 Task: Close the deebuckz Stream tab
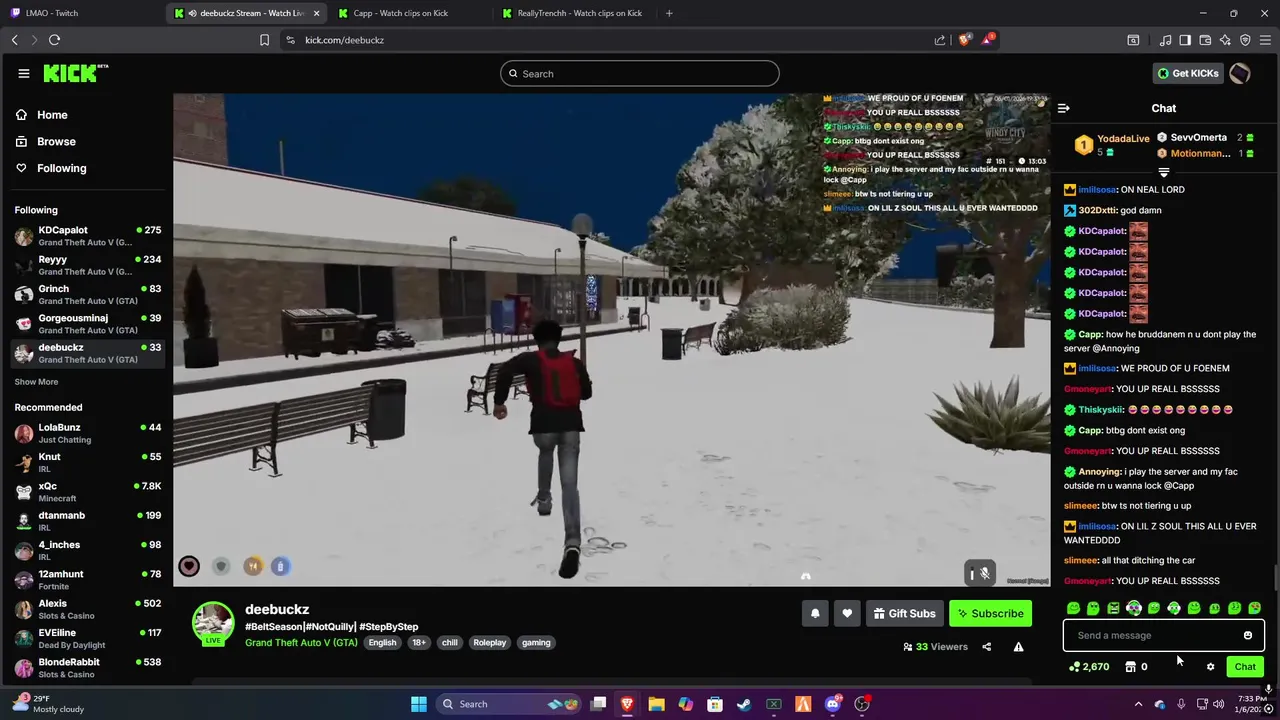click(317, 13)
